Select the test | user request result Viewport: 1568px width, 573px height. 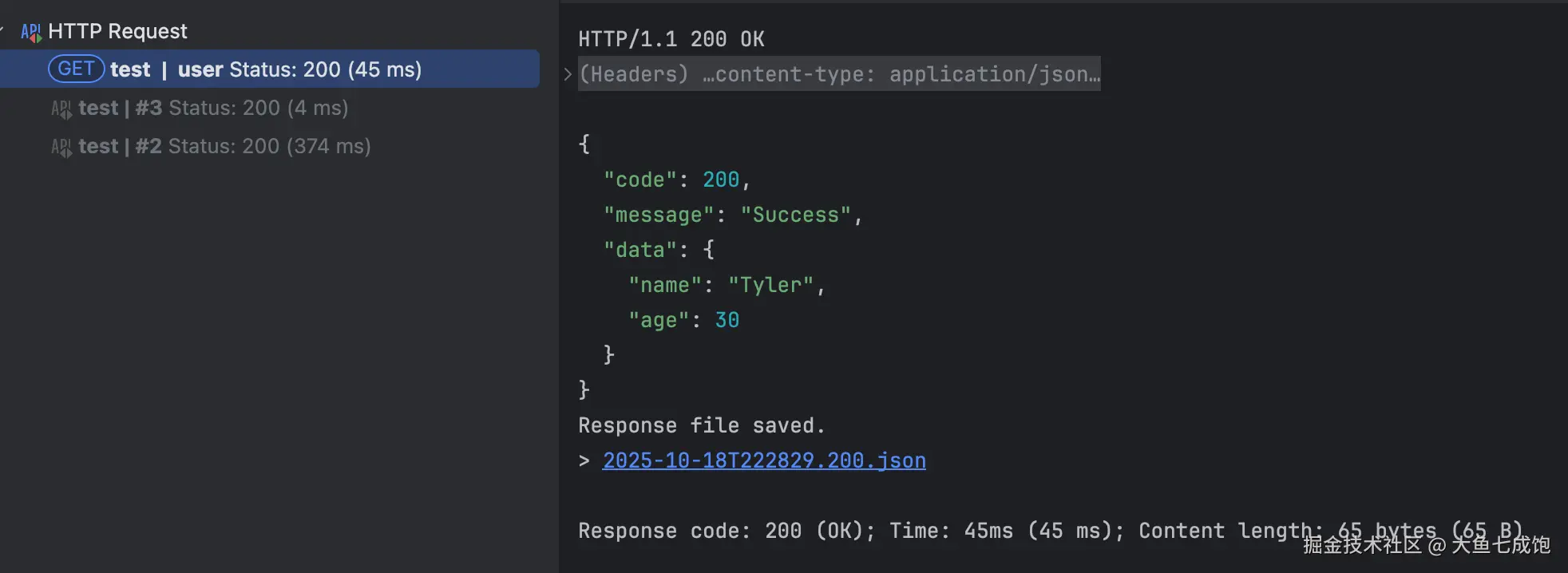click(265, 69)
